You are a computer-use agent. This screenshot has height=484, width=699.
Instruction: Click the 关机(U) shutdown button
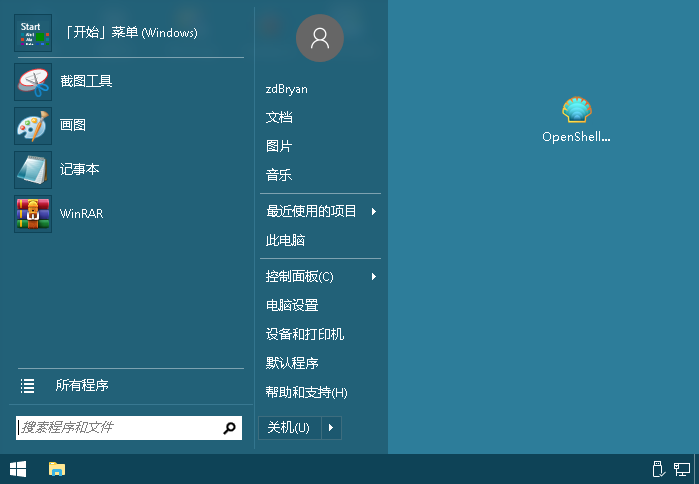click(x=290, y=428)
